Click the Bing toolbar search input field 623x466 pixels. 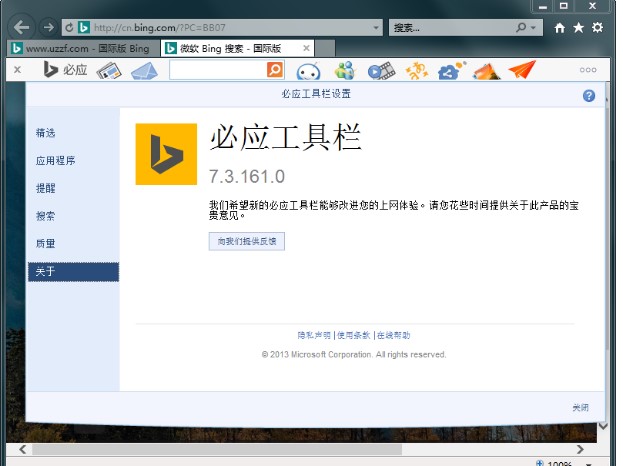pyautogui.click(x=217, y=70)
